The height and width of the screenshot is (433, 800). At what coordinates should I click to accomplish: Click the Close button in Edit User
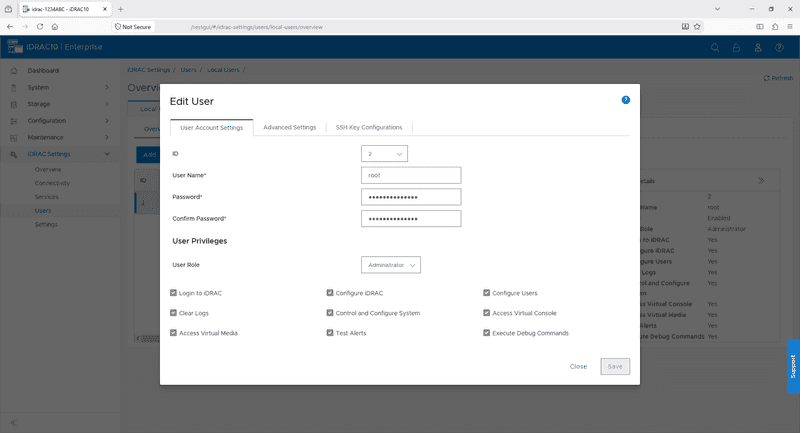pyautogui.click(x=578, y=366)
